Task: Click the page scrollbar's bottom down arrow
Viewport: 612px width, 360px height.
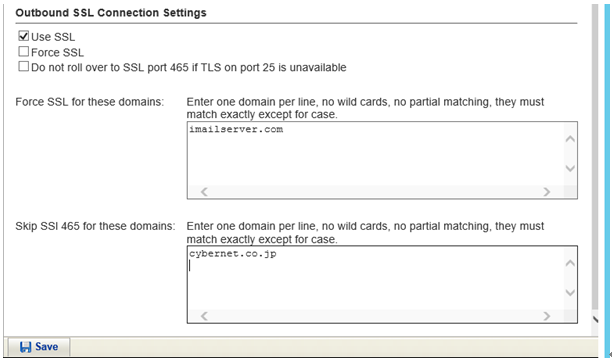Action: click(x=595, y=319)
